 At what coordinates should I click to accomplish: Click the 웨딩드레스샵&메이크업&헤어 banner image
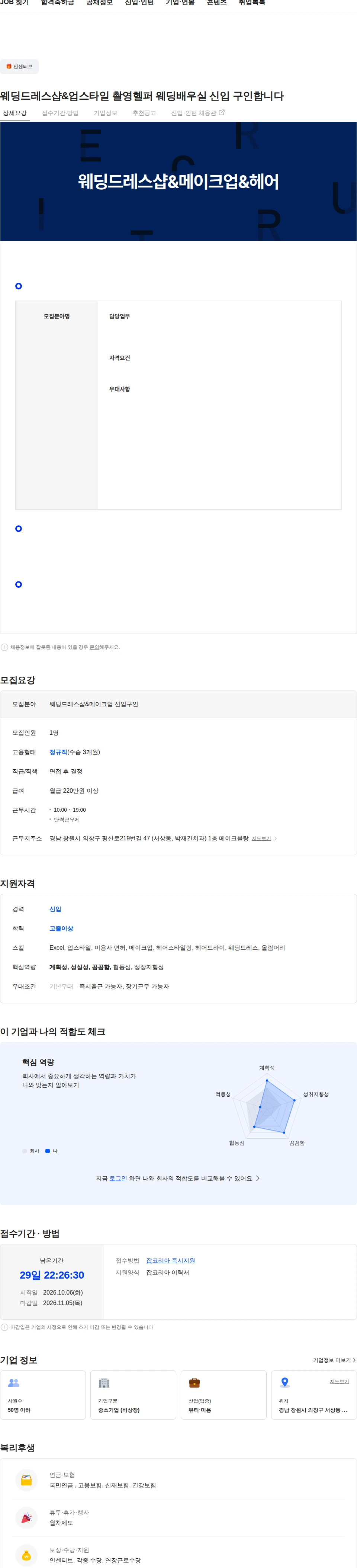pos(178,182)
